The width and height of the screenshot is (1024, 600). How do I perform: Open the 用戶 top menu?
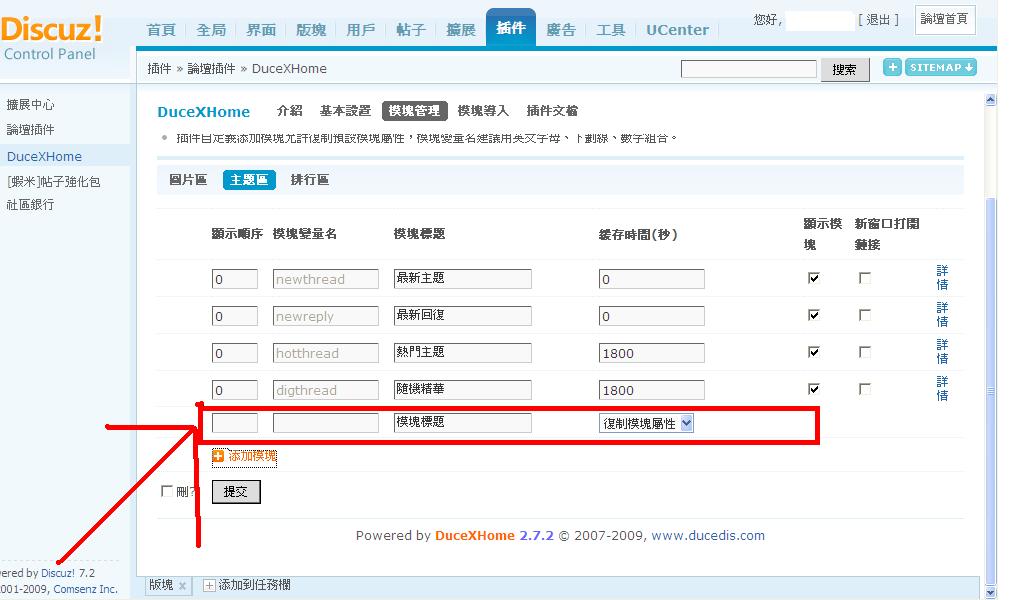coord(361,30)
